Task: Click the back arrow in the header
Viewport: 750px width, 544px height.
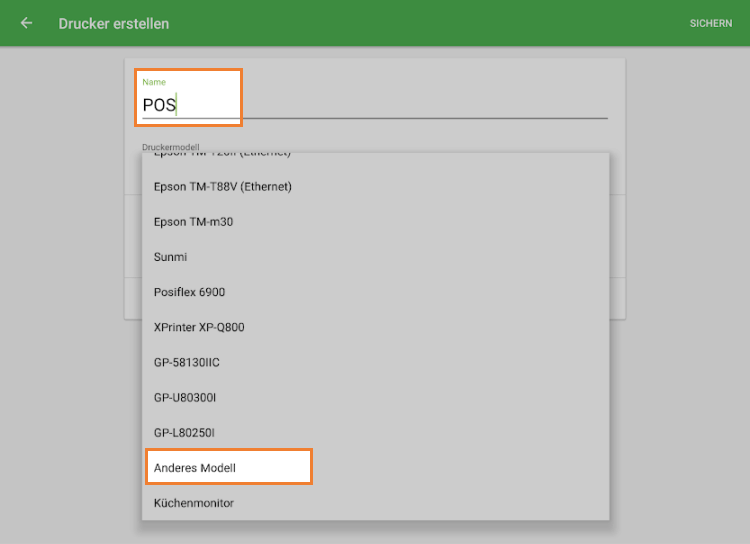Action: pos(26,23)
